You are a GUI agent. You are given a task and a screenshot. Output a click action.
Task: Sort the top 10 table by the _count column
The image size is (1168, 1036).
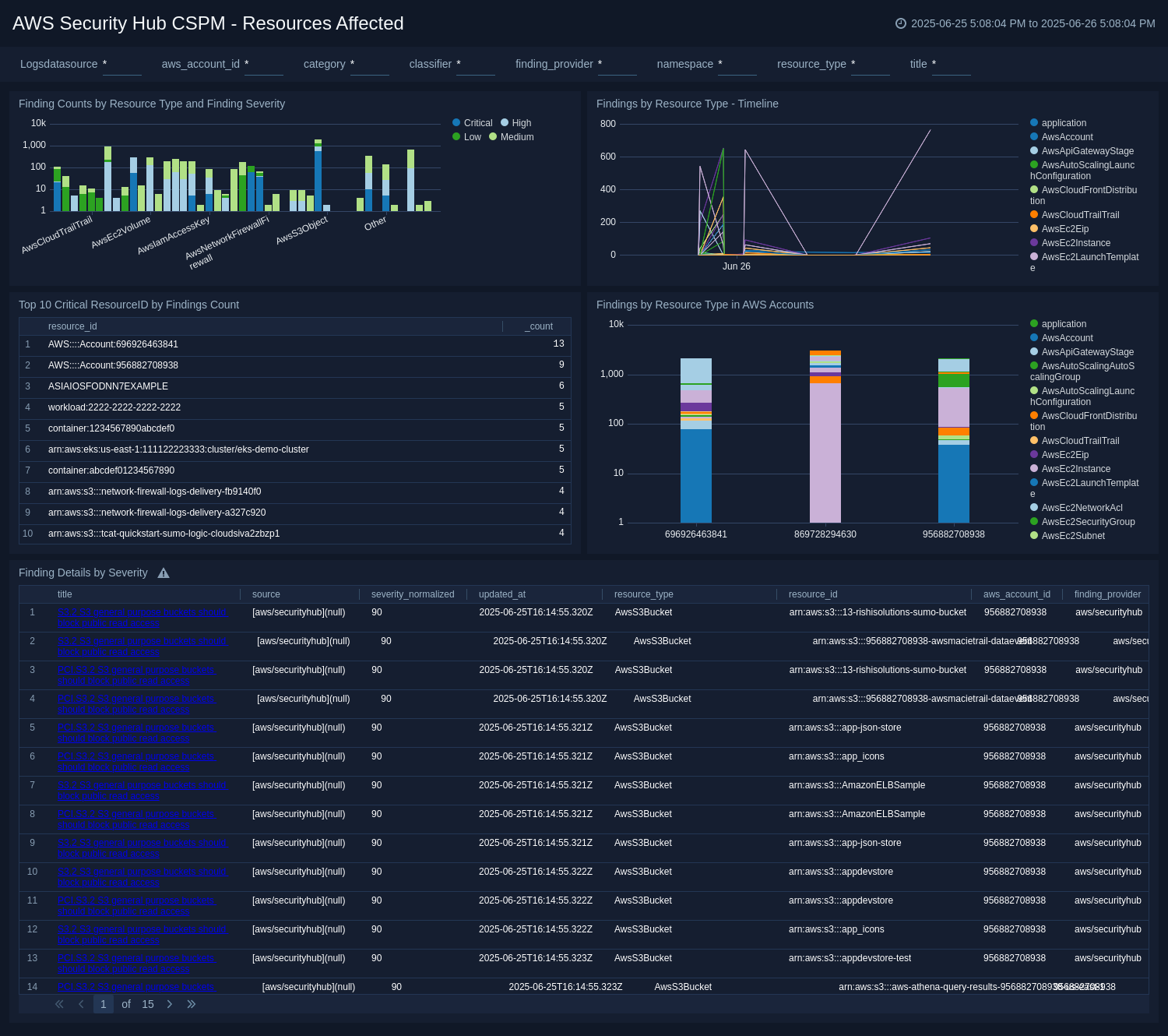coord(538,326)
